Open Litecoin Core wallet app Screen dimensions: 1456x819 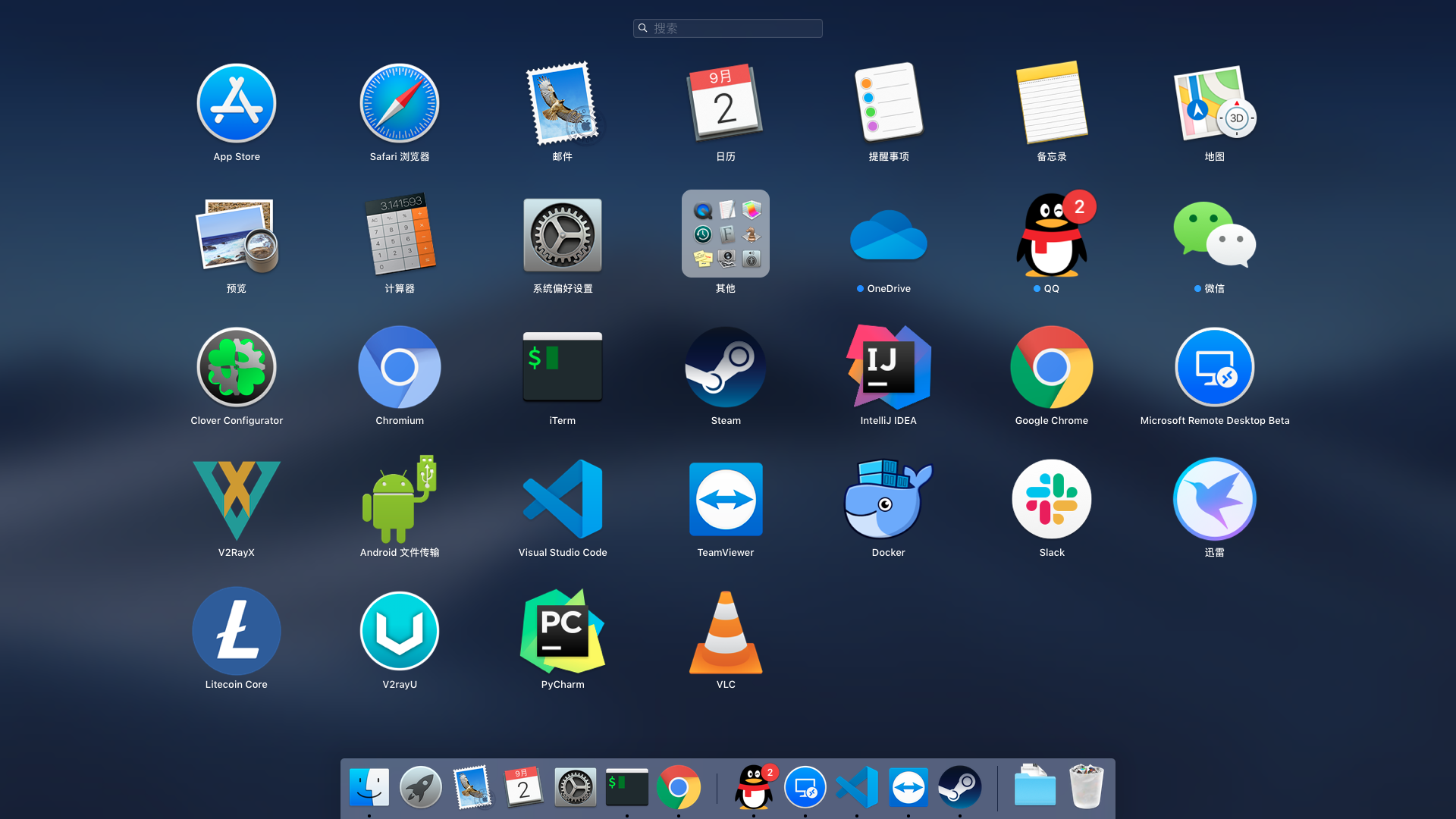[237, 631]
